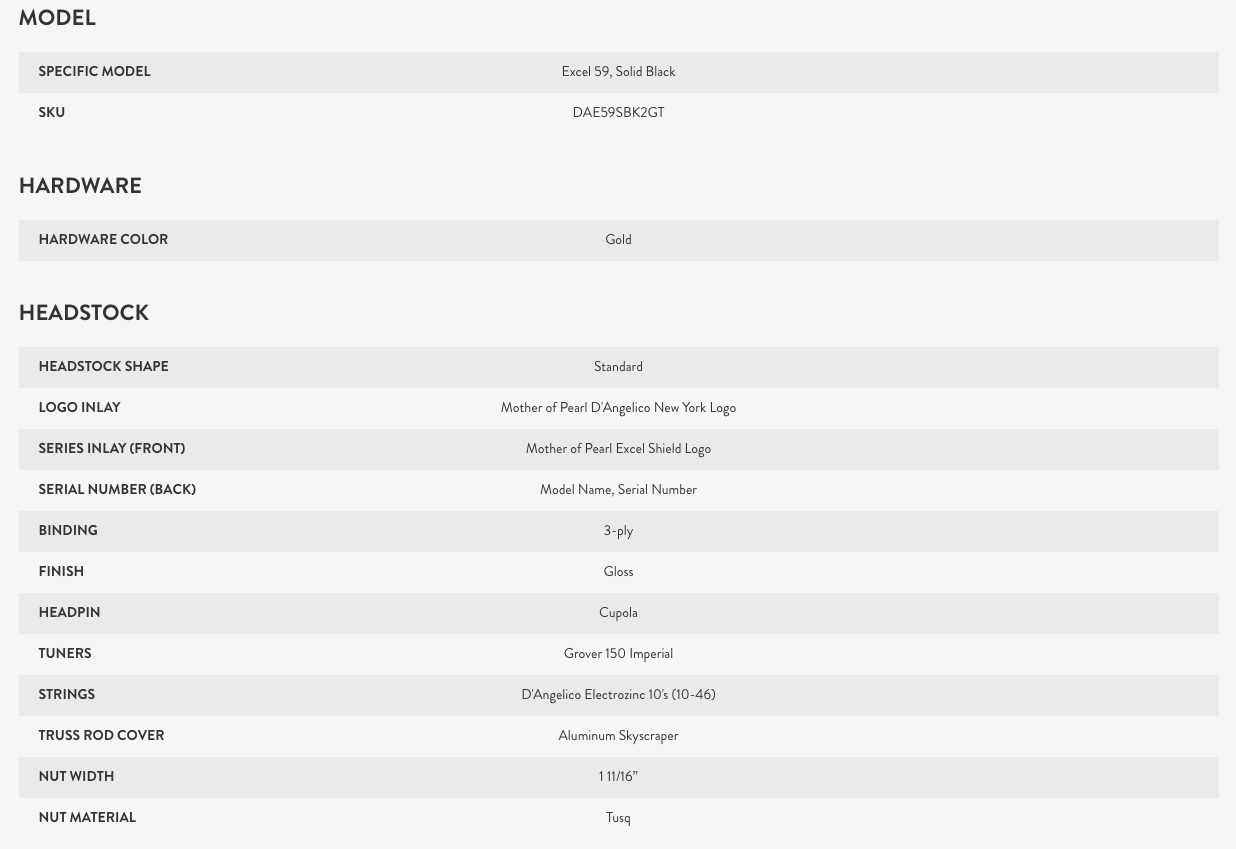Screen dimensions: 1236x849
Task: Click the Mother of Pearl Excel Shield Logo text
Action: tap(618, 449)
